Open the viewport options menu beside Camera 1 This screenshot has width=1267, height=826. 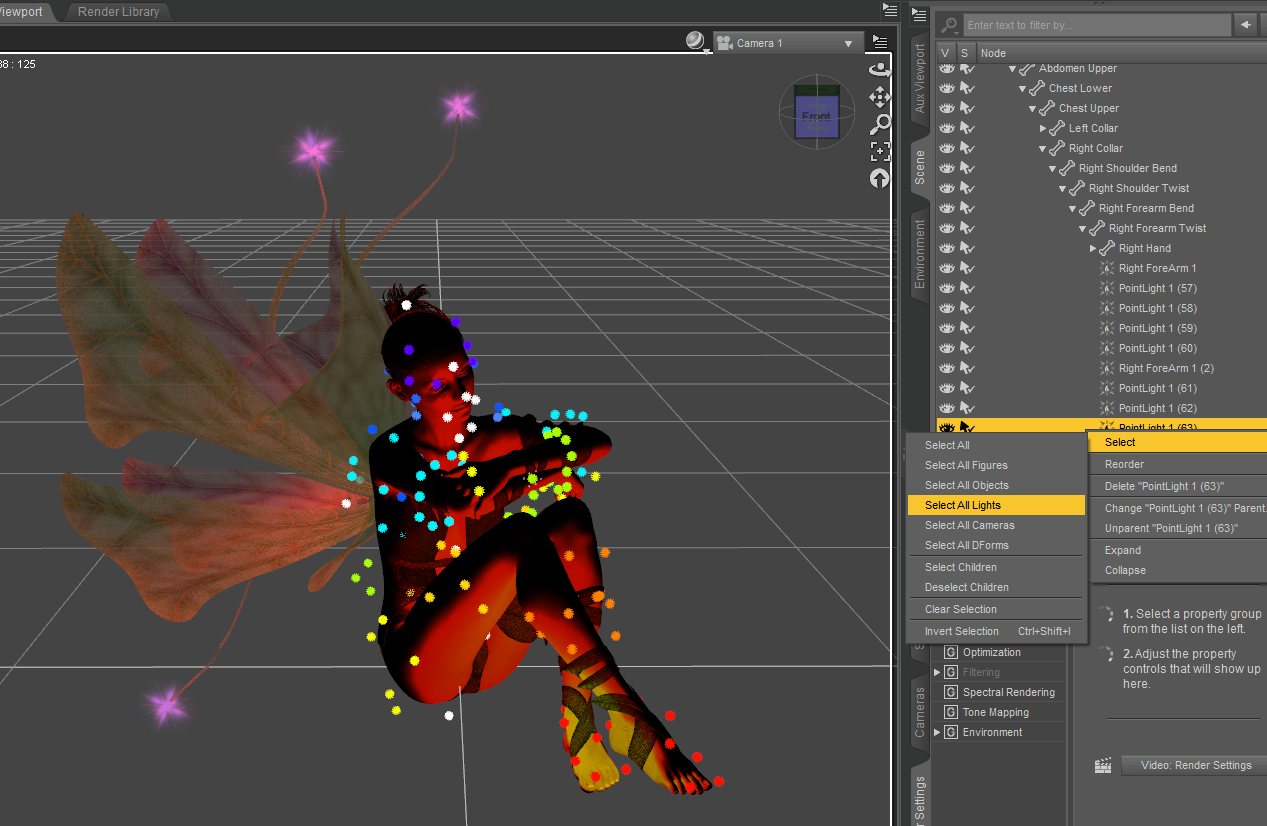(x=879, y=42)
